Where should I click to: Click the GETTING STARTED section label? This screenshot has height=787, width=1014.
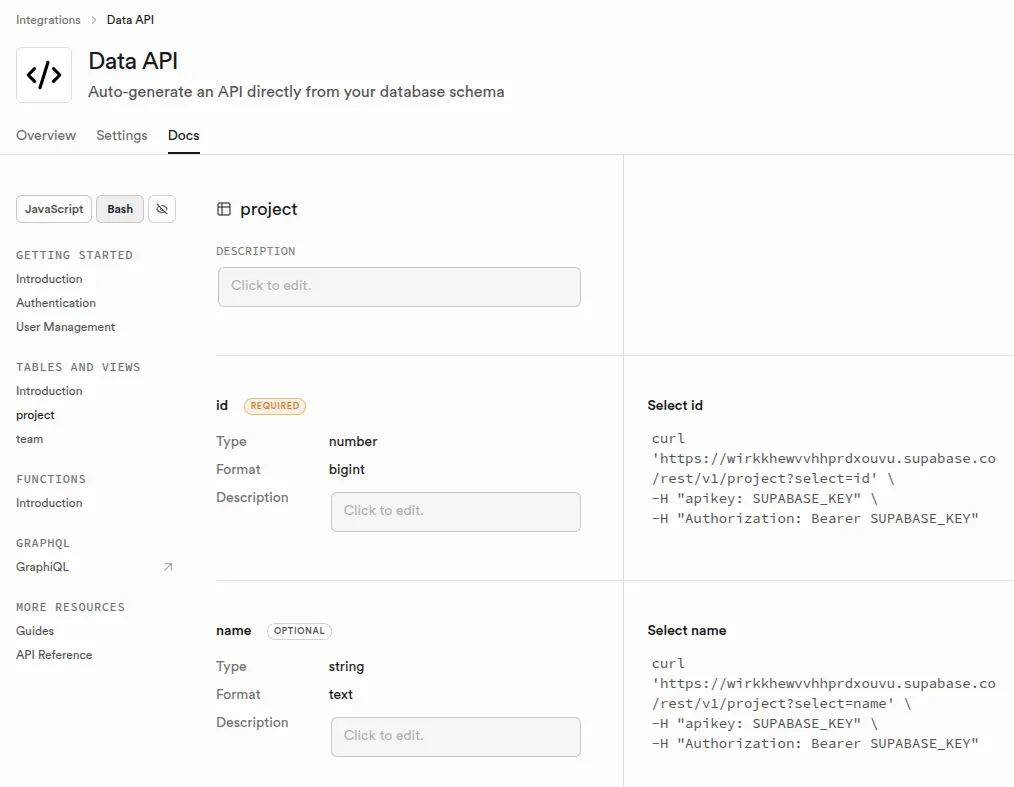click(x=74, y=255)
